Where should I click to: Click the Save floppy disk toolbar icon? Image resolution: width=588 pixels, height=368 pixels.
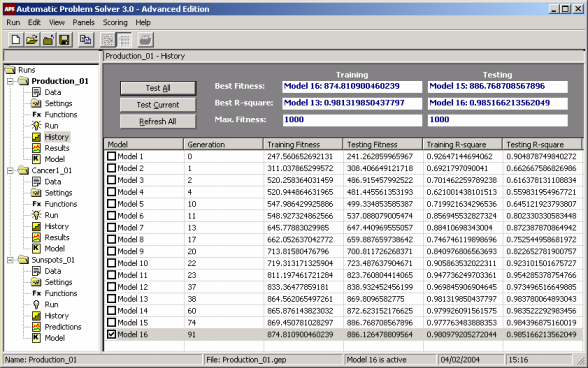click(x=64, y=39)
